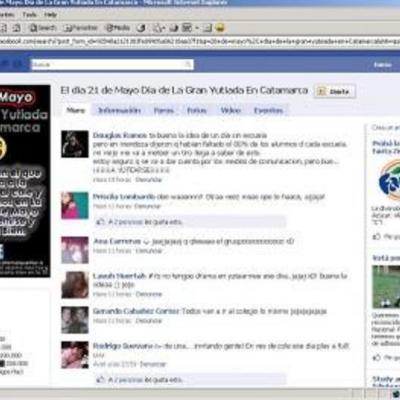Click the thumbs-up icon under Priscila's post
400x400 pixels.
pyautogui.click(x=100, y=222)
